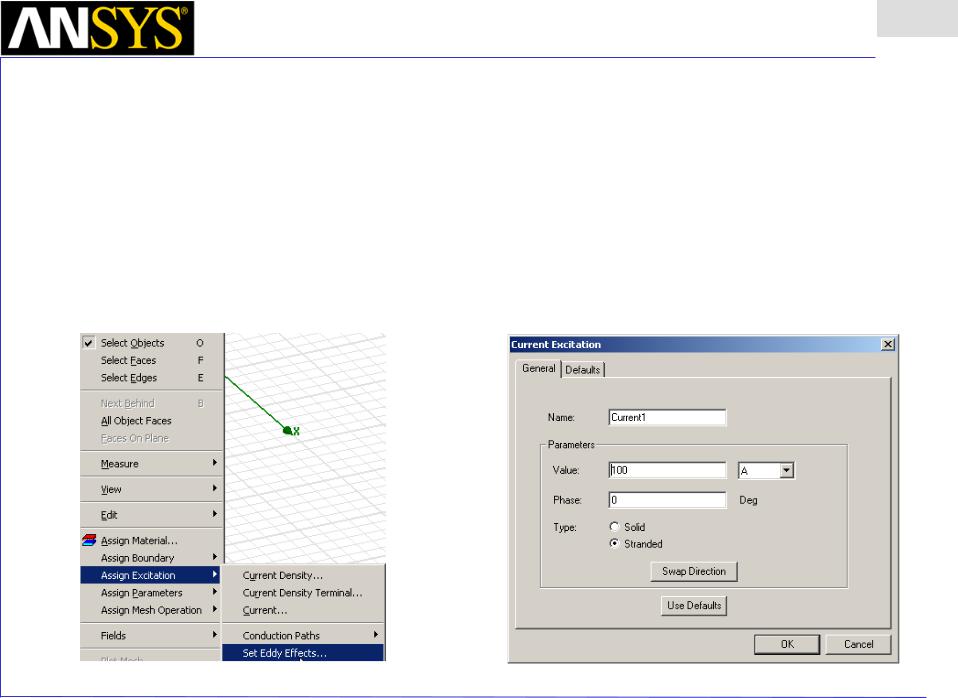Expand the Fields submenu

tap(150, 636)
